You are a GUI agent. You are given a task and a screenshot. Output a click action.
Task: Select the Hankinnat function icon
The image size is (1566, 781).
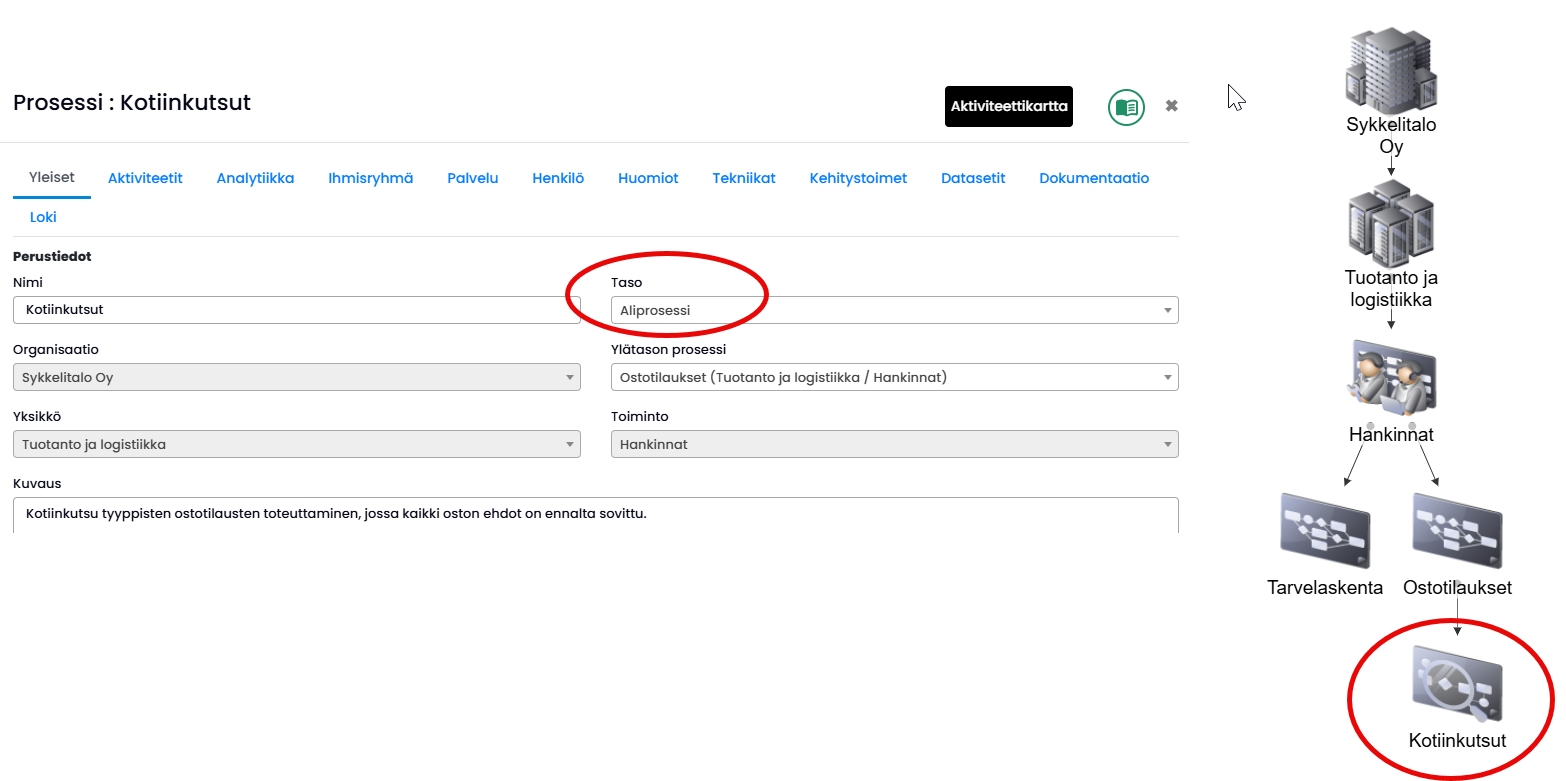(x=1391, y=379)
